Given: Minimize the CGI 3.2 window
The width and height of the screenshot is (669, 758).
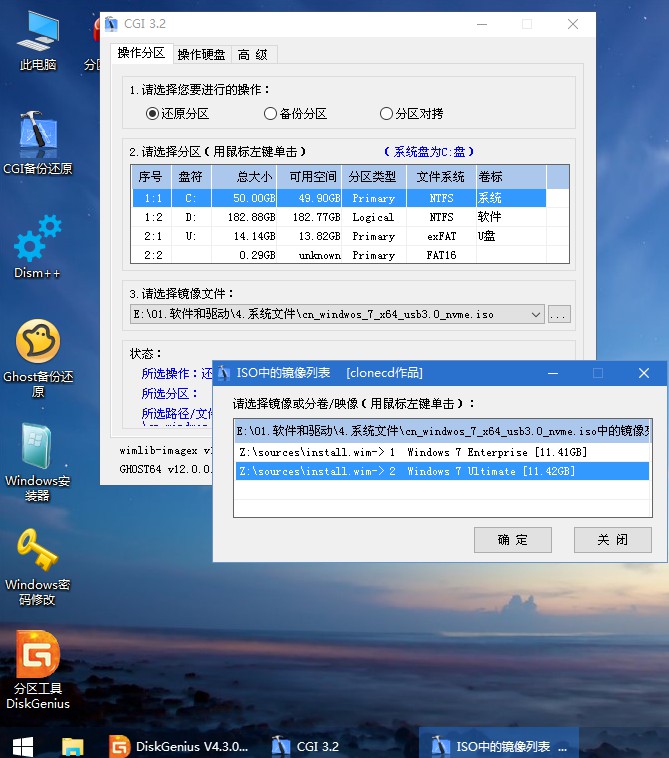Looking at the screenshot, I should point(482,24).
